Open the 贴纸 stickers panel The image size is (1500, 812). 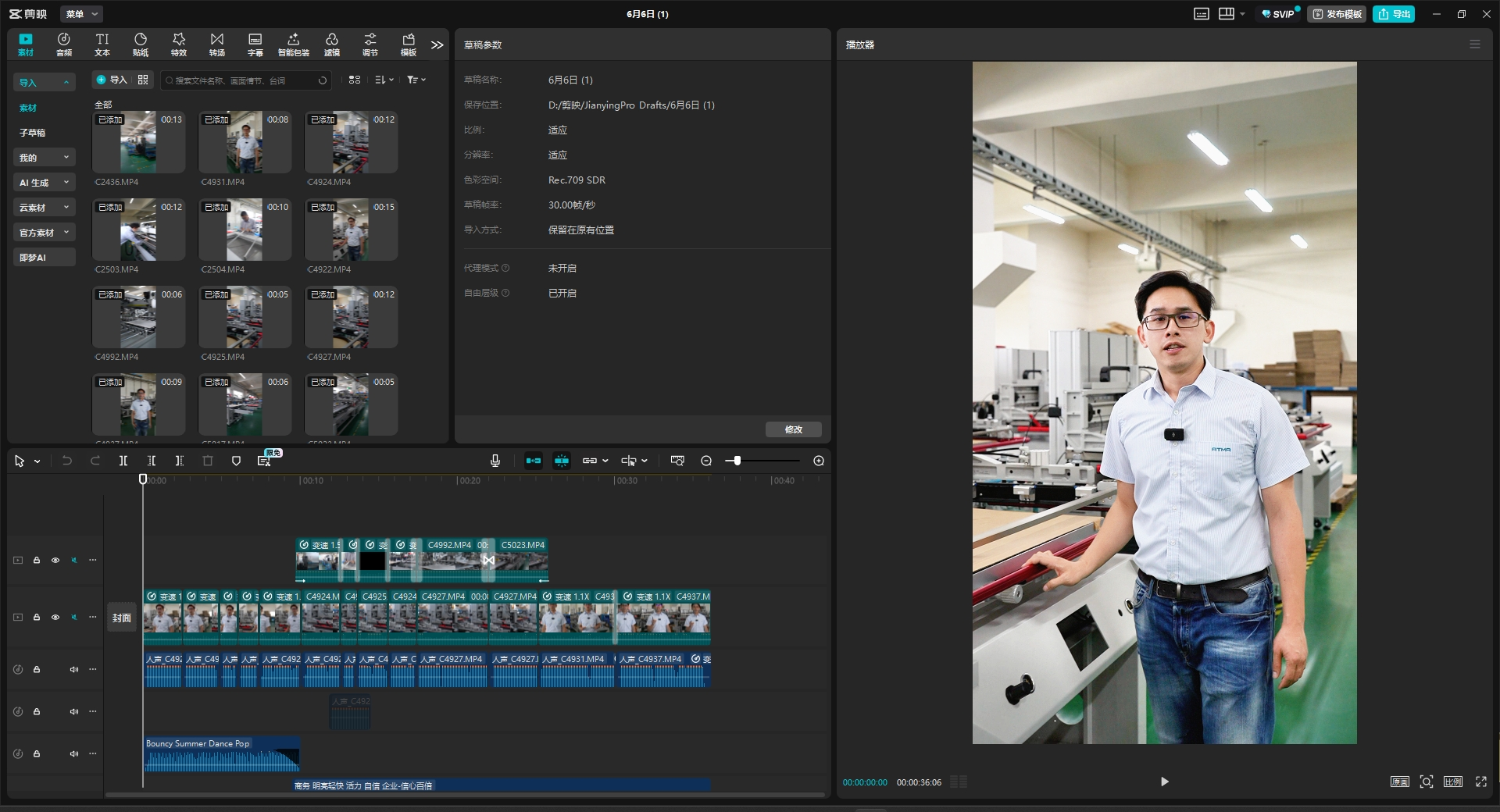(141, 44)
